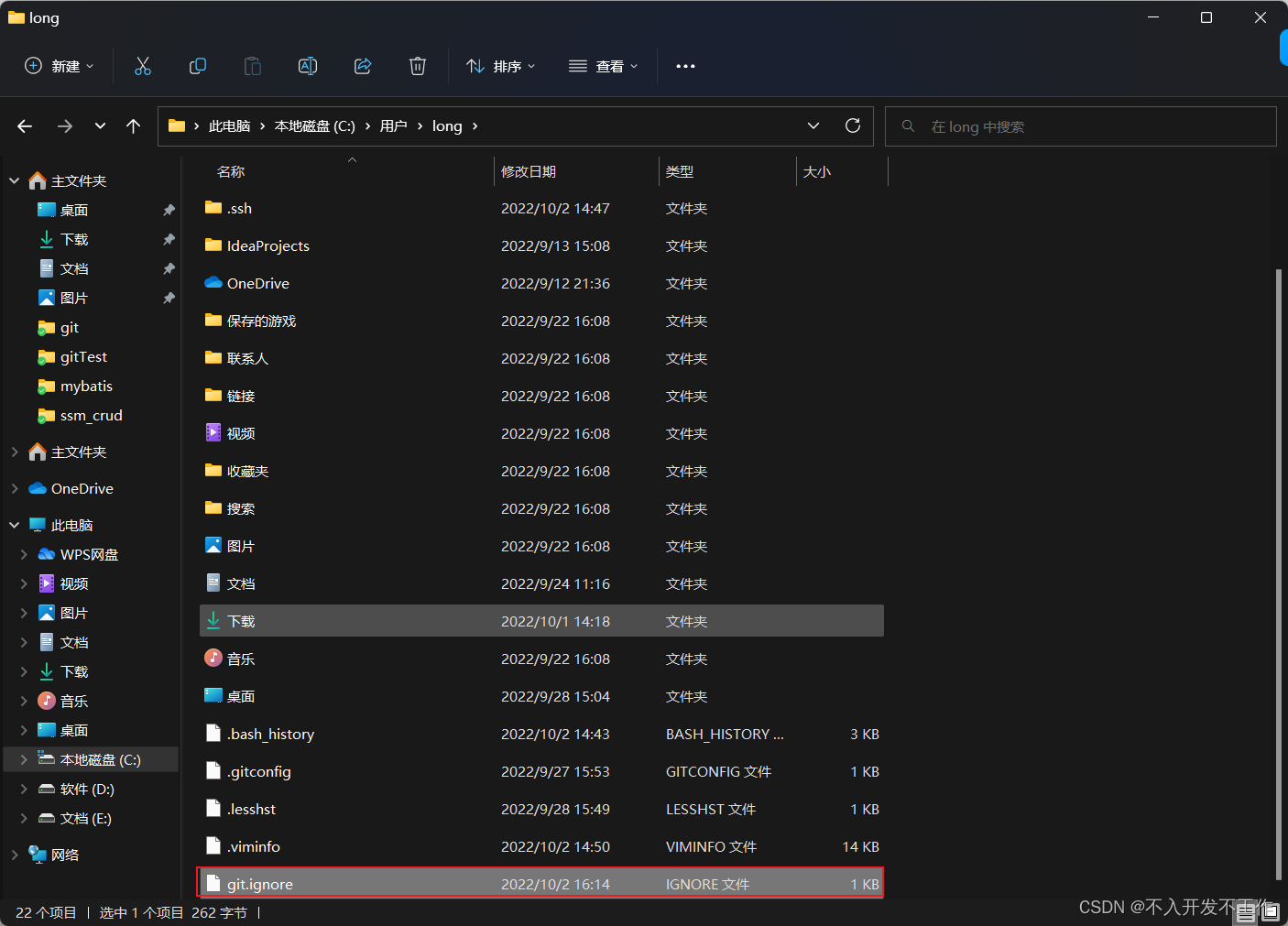Select the 保存的游戏 folder
1288x926 pixels.
pyautogui.click(x=541, y=321)
